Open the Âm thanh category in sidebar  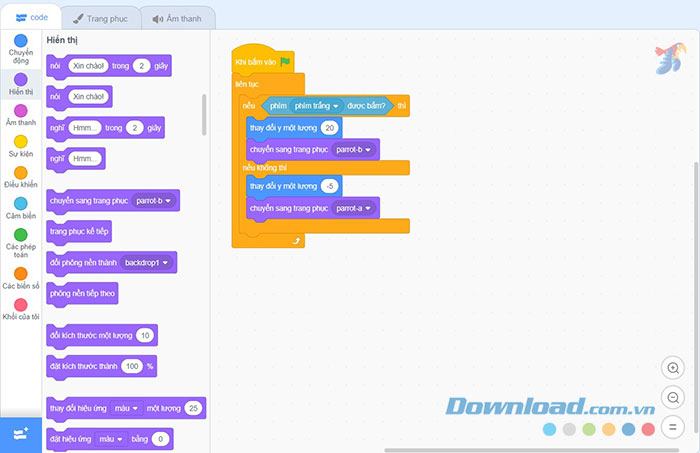click(20, 115)
